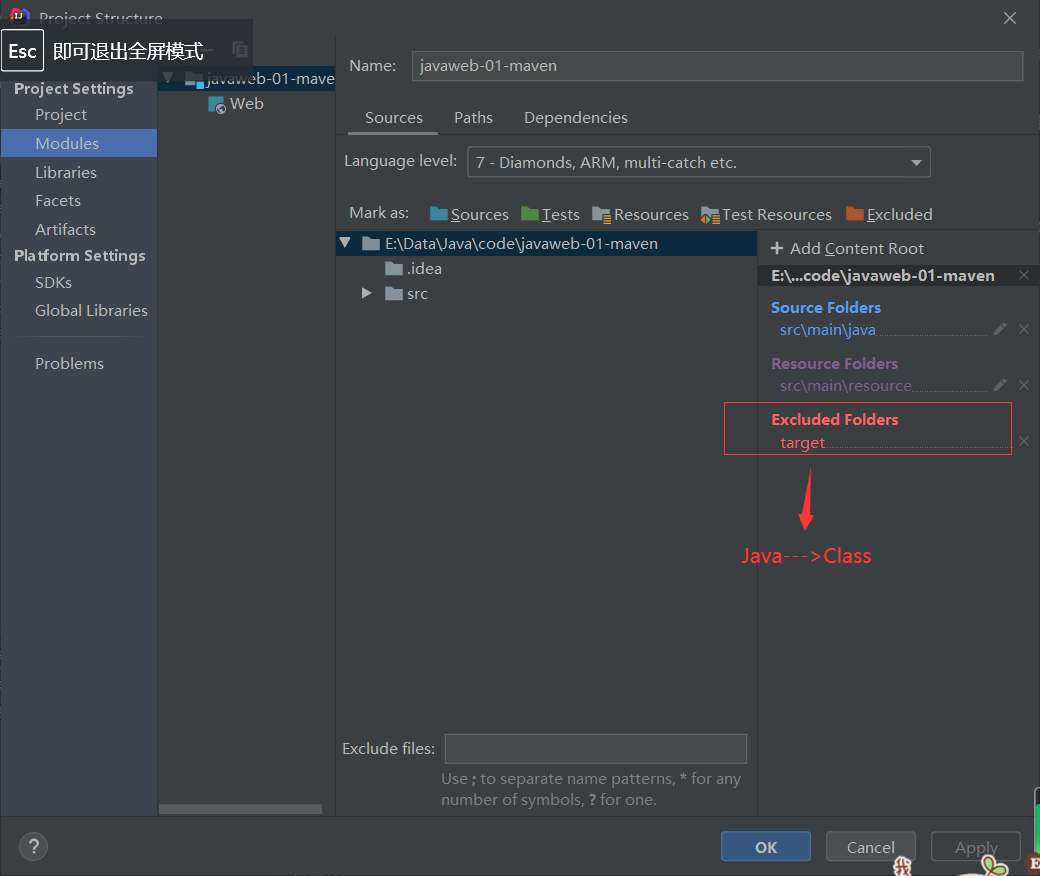The height and width of the screenshot is (876, 1040).
Task: Click the OK button
Action: pyautogui.click(x=765, y=847)
